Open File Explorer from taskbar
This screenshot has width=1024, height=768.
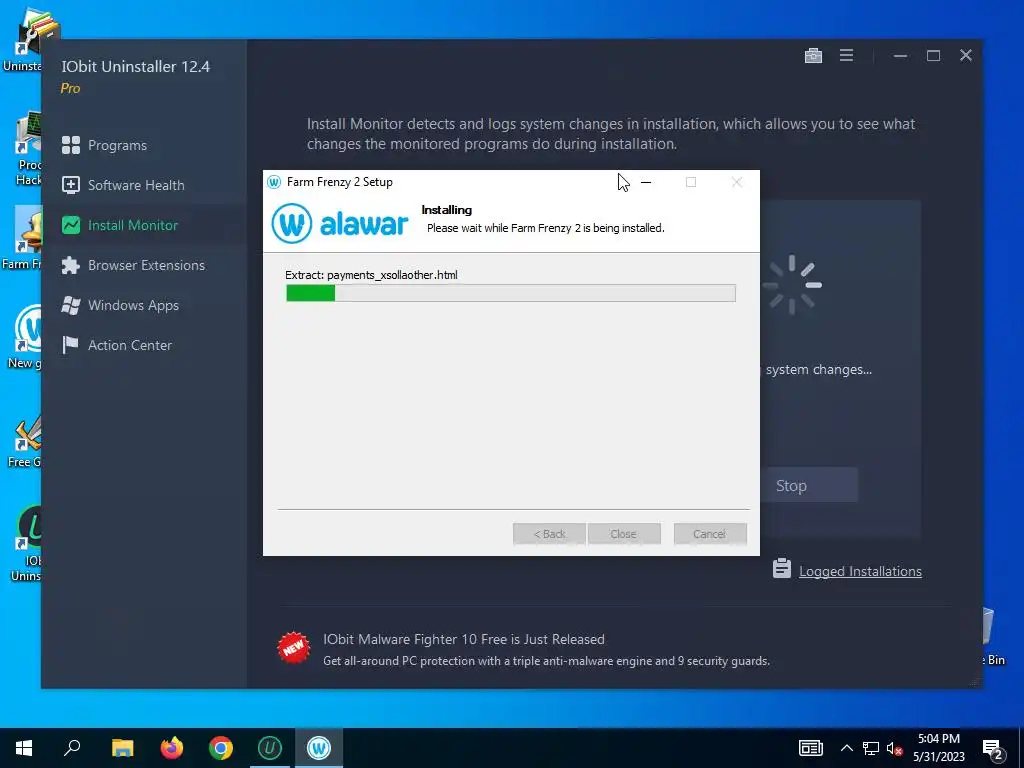122,748
